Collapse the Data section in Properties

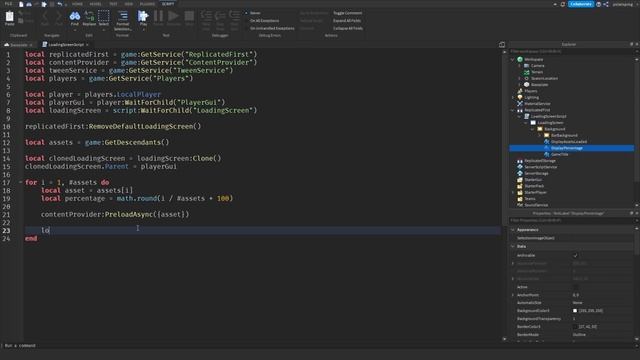coord(513,247)
